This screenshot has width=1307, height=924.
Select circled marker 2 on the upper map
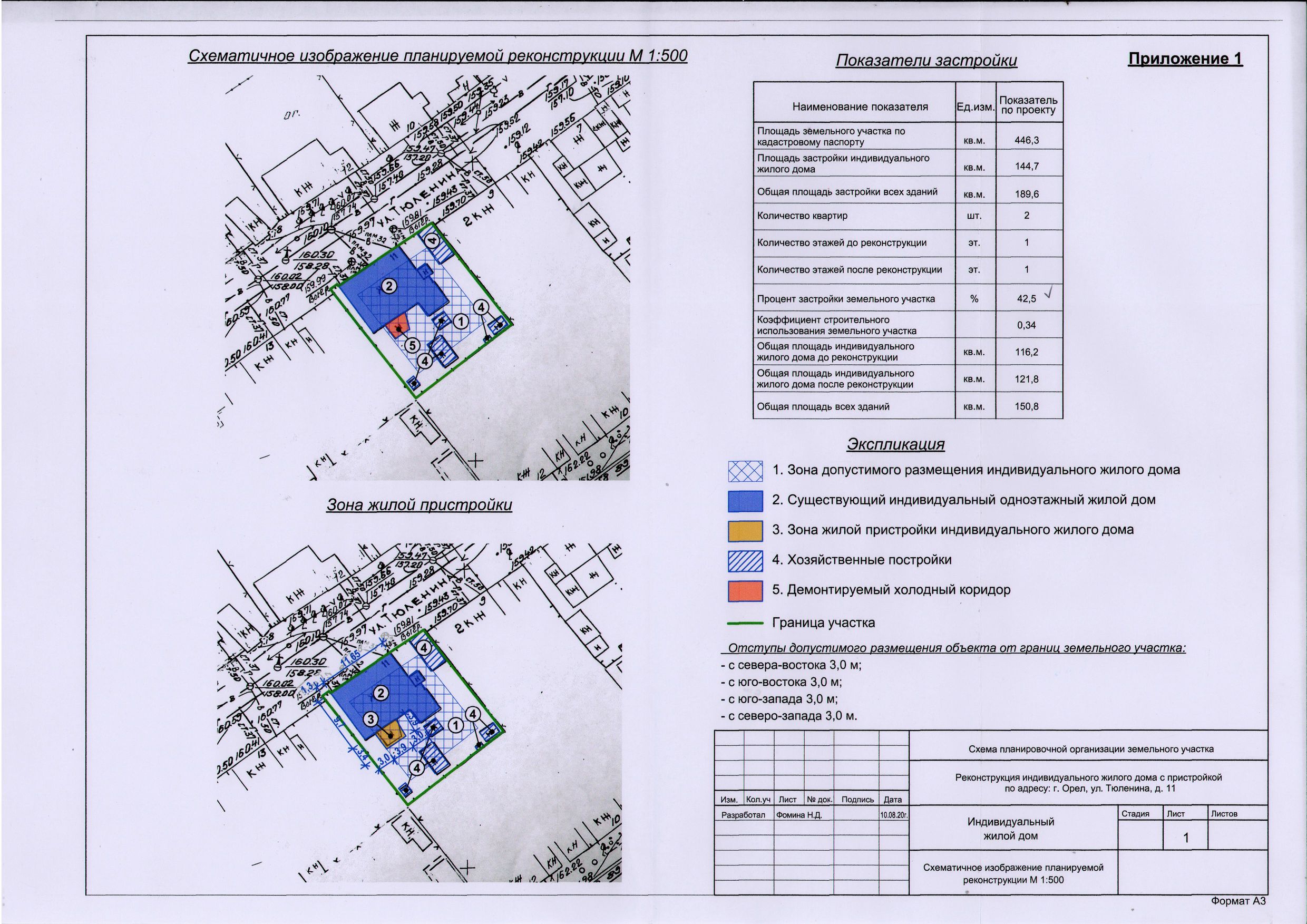tap(389, 286)
